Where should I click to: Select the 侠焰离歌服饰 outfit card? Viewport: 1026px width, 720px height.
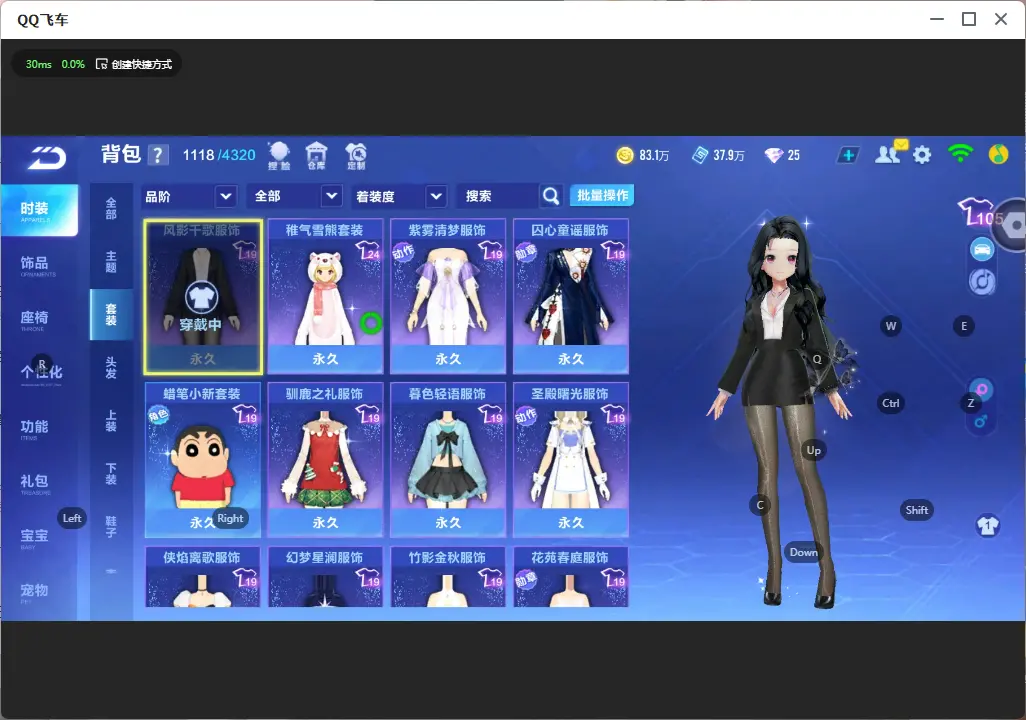pyautogui.click(x=203, y=577)
